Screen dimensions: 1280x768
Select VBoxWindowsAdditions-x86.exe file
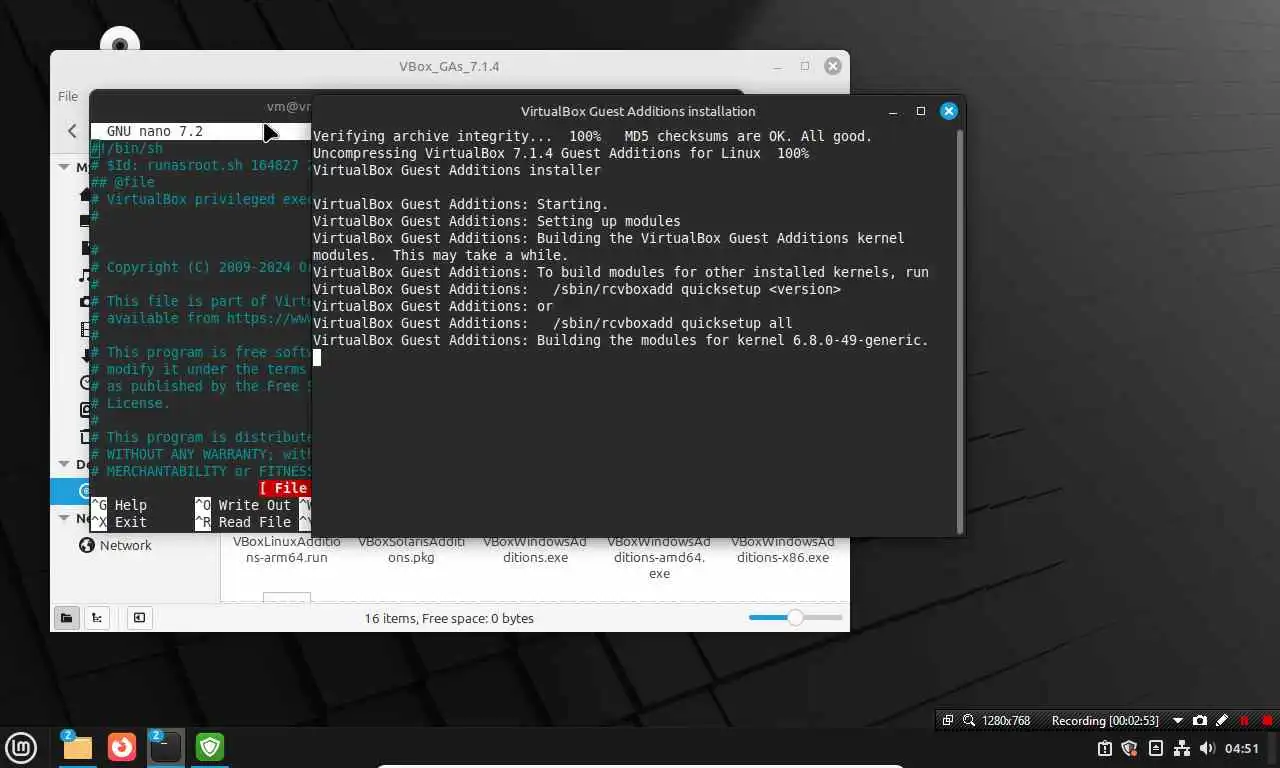click(x=783, y=549)
